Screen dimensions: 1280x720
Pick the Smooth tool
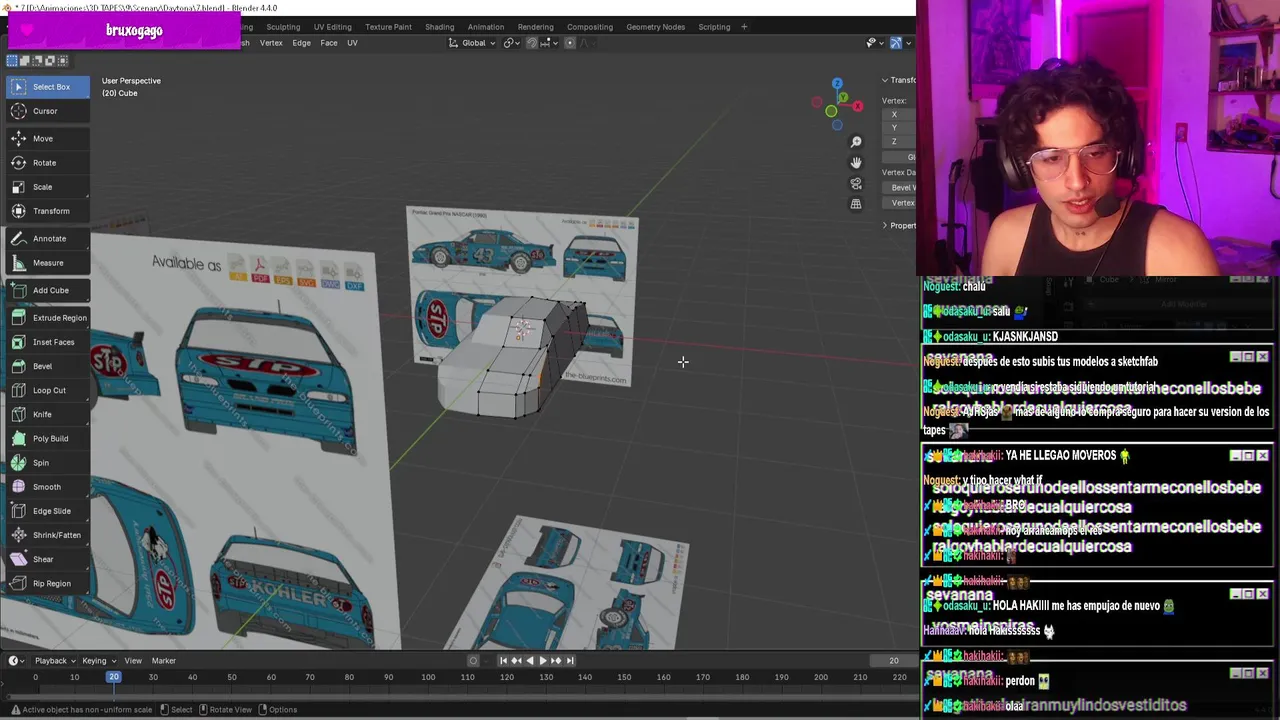[x=46, y=487]
